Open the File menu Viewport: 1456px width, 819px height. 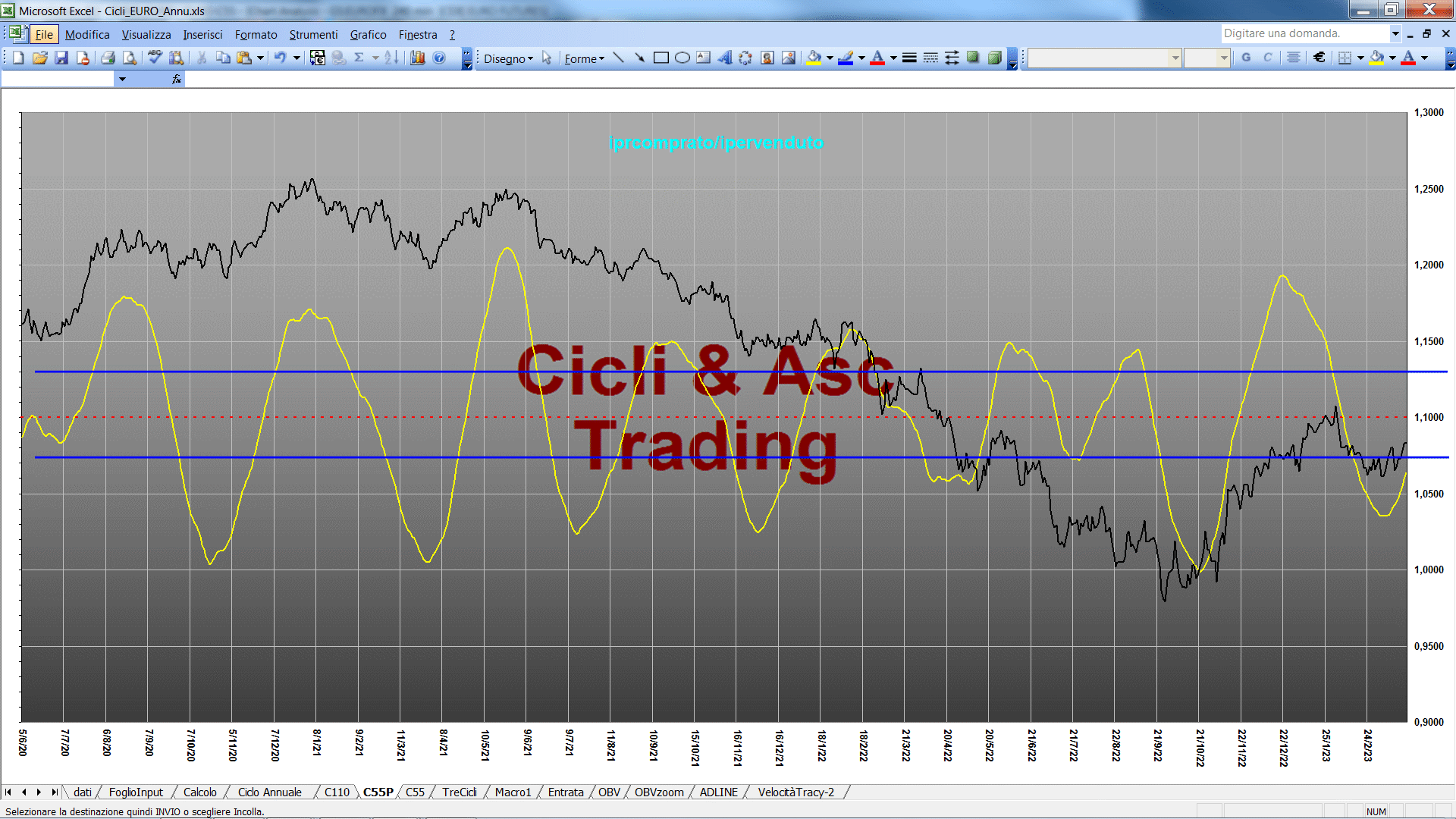(x=44, y=35)
